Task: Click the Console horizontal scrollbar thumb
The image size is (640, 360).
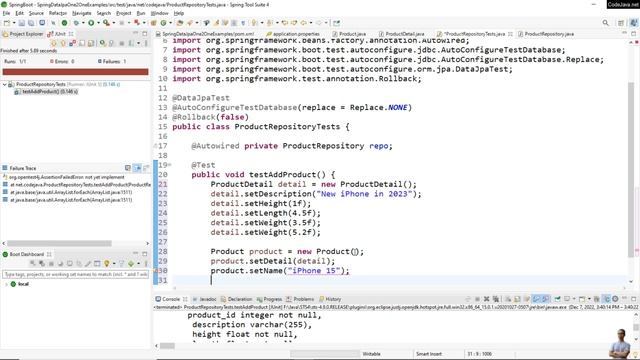Action: (x=167, y=346)
